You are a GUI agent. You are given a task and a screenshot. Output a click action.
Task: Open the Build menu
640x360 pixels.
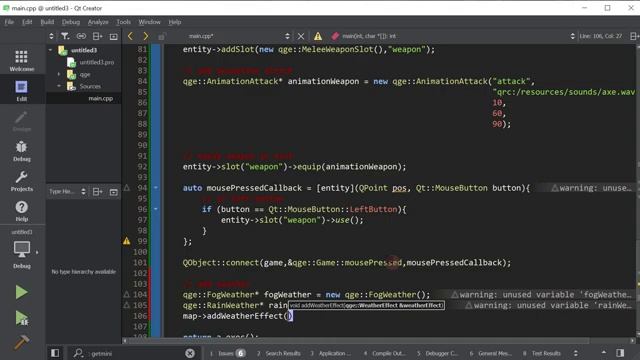47,22
